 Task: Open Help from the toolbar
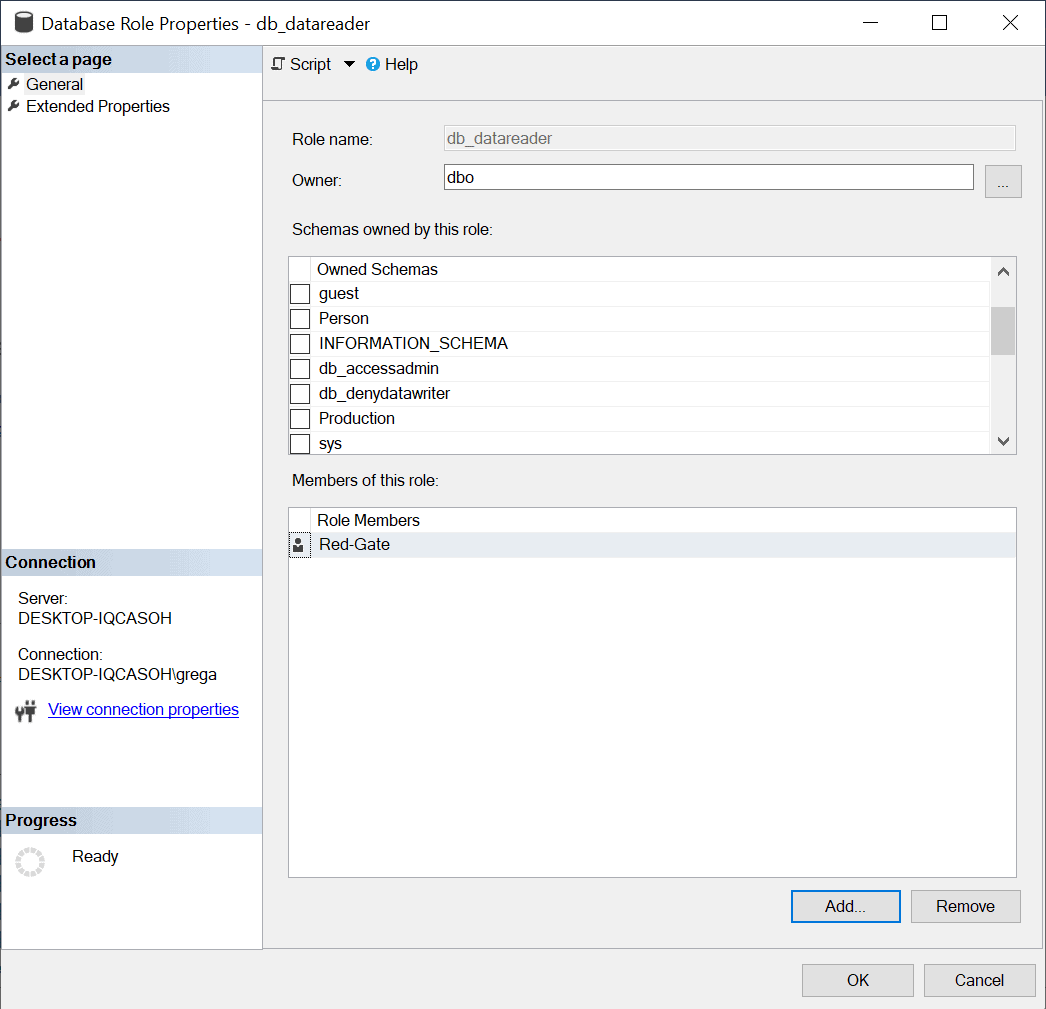(392, 64)
